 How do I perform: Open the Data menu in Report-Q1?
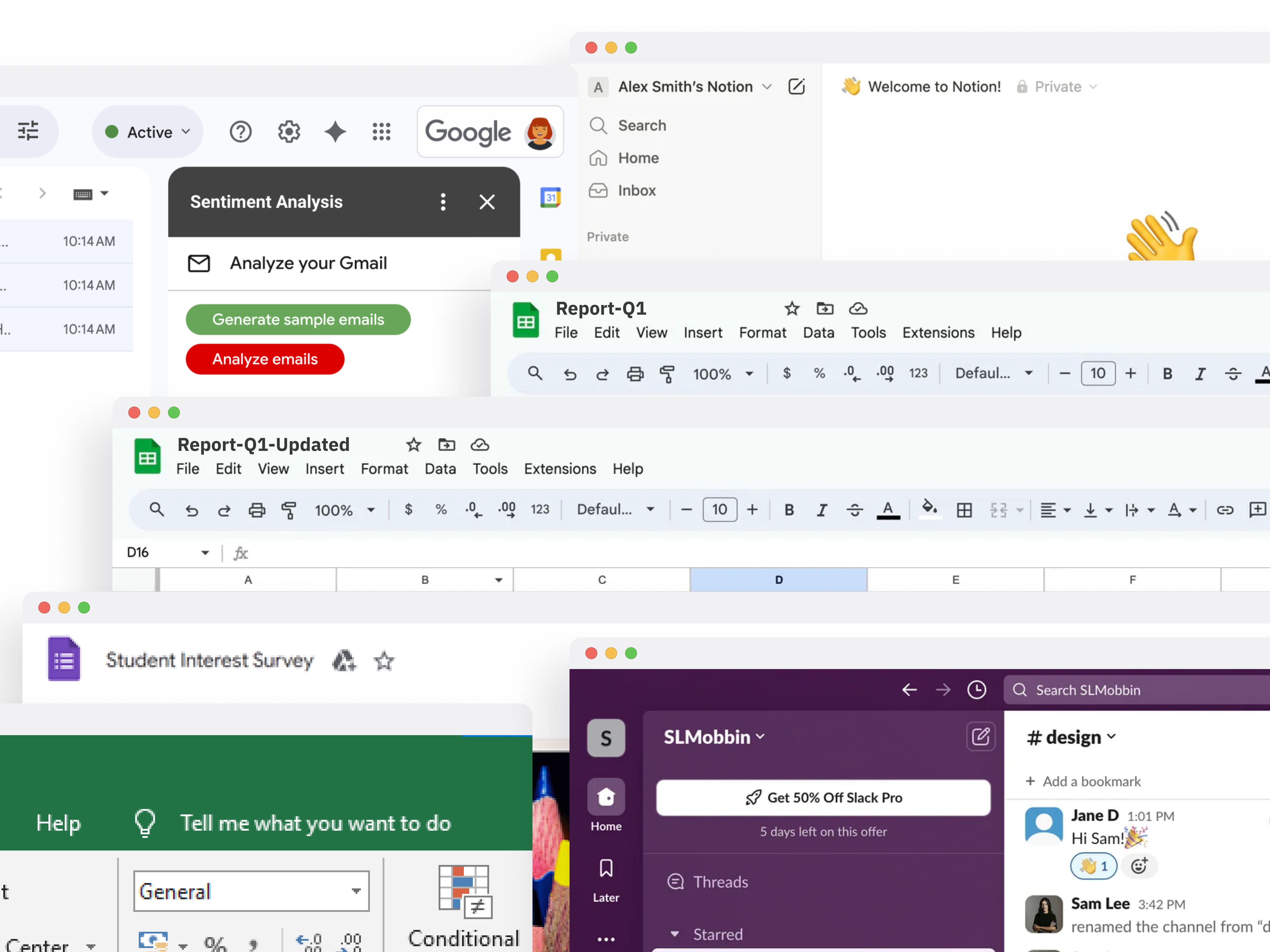[818, 333]
